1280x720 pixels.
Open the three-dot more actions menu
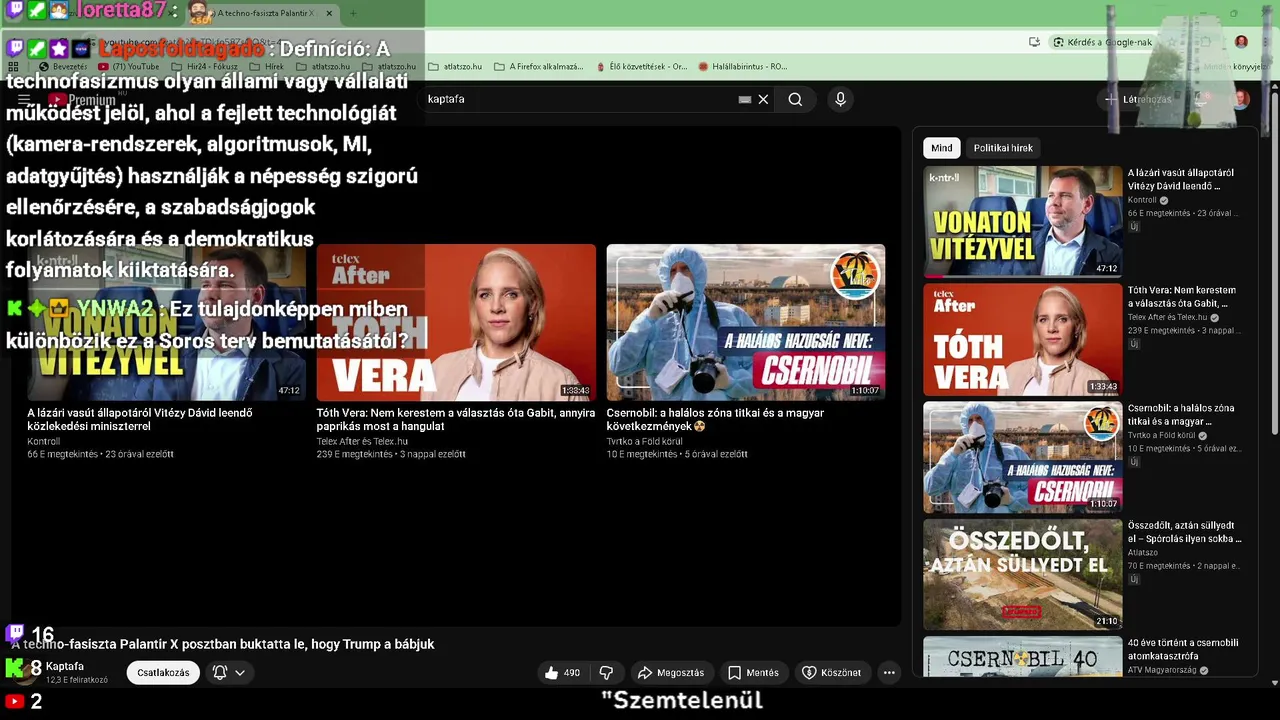point(889,672)
